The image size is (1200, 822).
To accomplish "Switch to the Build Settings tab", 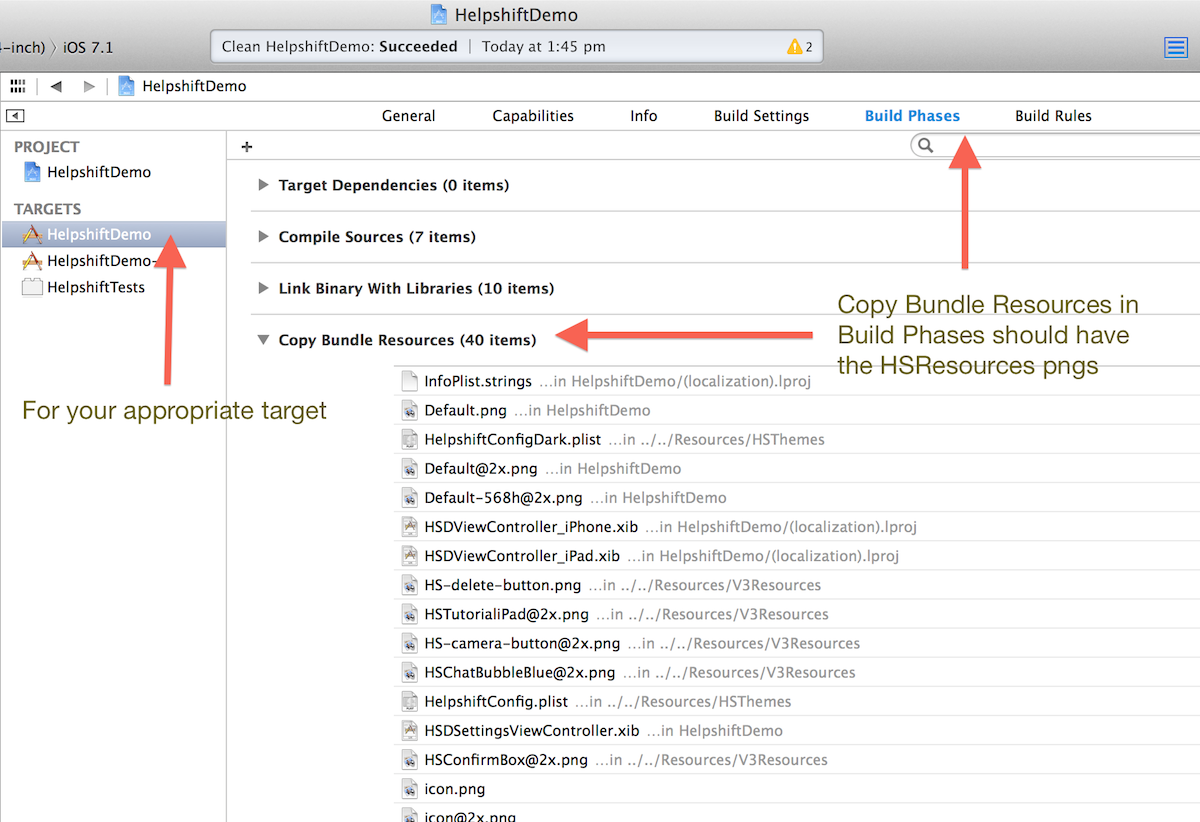I will point(761,116).
